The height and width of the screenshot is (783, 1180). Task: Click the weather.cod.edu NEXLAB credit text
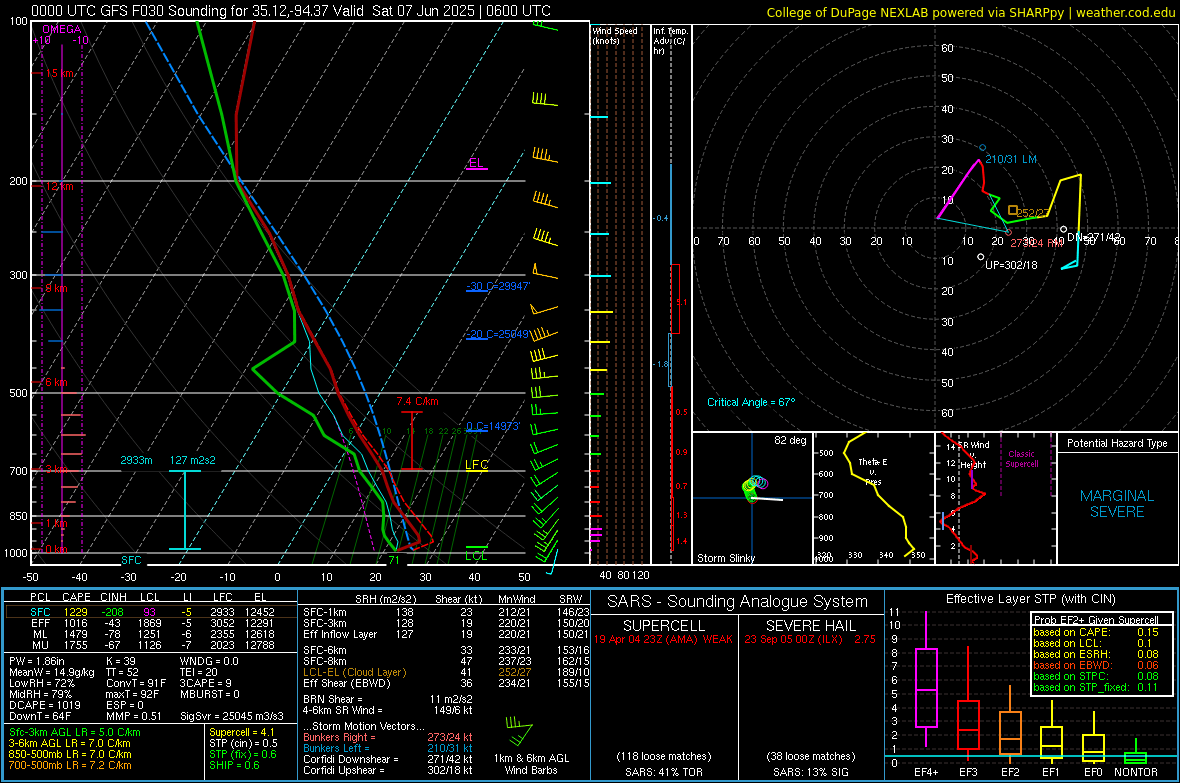point(971,12)
